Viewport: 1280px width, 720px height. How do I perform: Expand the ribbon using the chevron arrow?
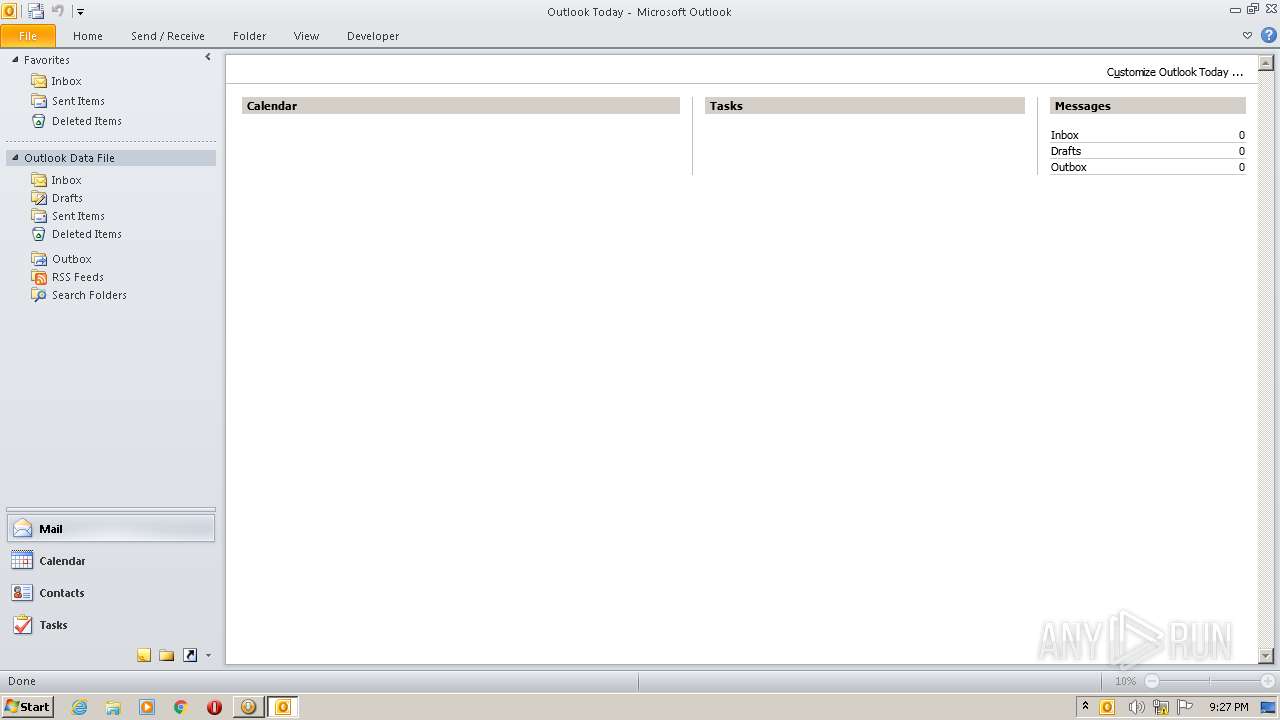pyautogui.click(x=1247, y=35)
